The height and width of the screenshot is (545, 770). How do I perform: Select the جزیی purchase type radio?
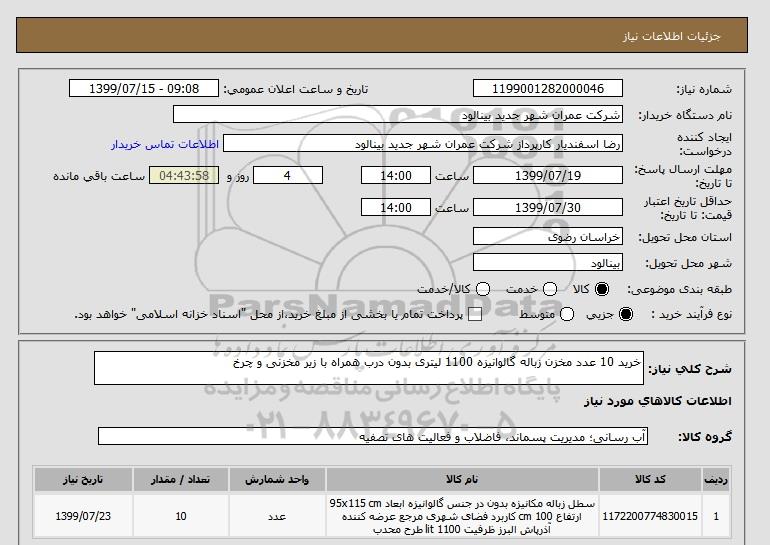[x=626, y=314]
